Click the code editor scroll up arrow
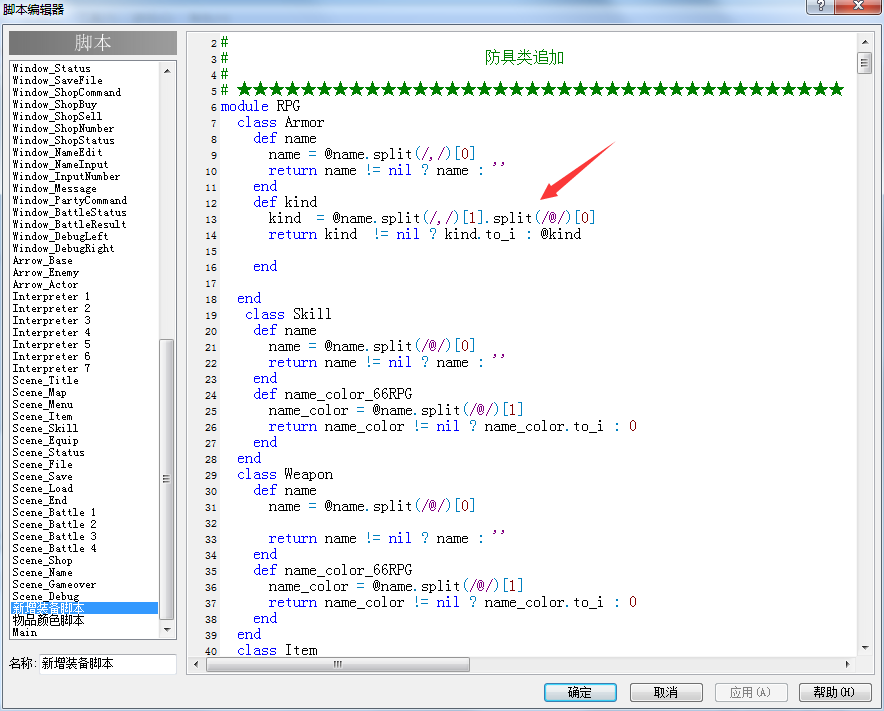884x711 pixels. coord(865,42)
